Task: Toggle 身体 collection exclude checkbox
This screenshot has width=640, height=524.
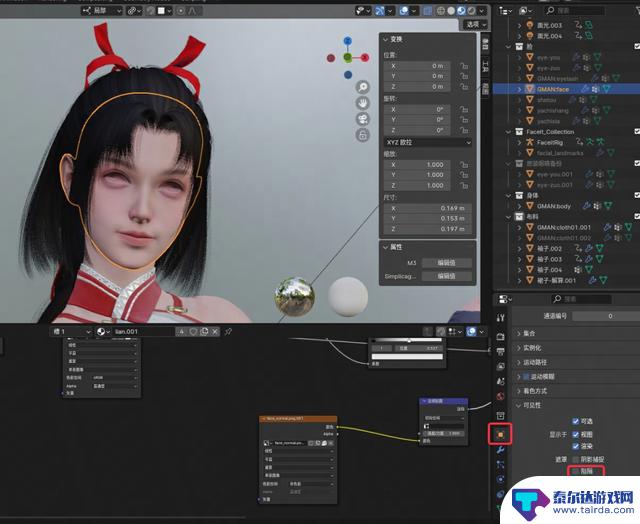Action: click(x=637, y=195)
